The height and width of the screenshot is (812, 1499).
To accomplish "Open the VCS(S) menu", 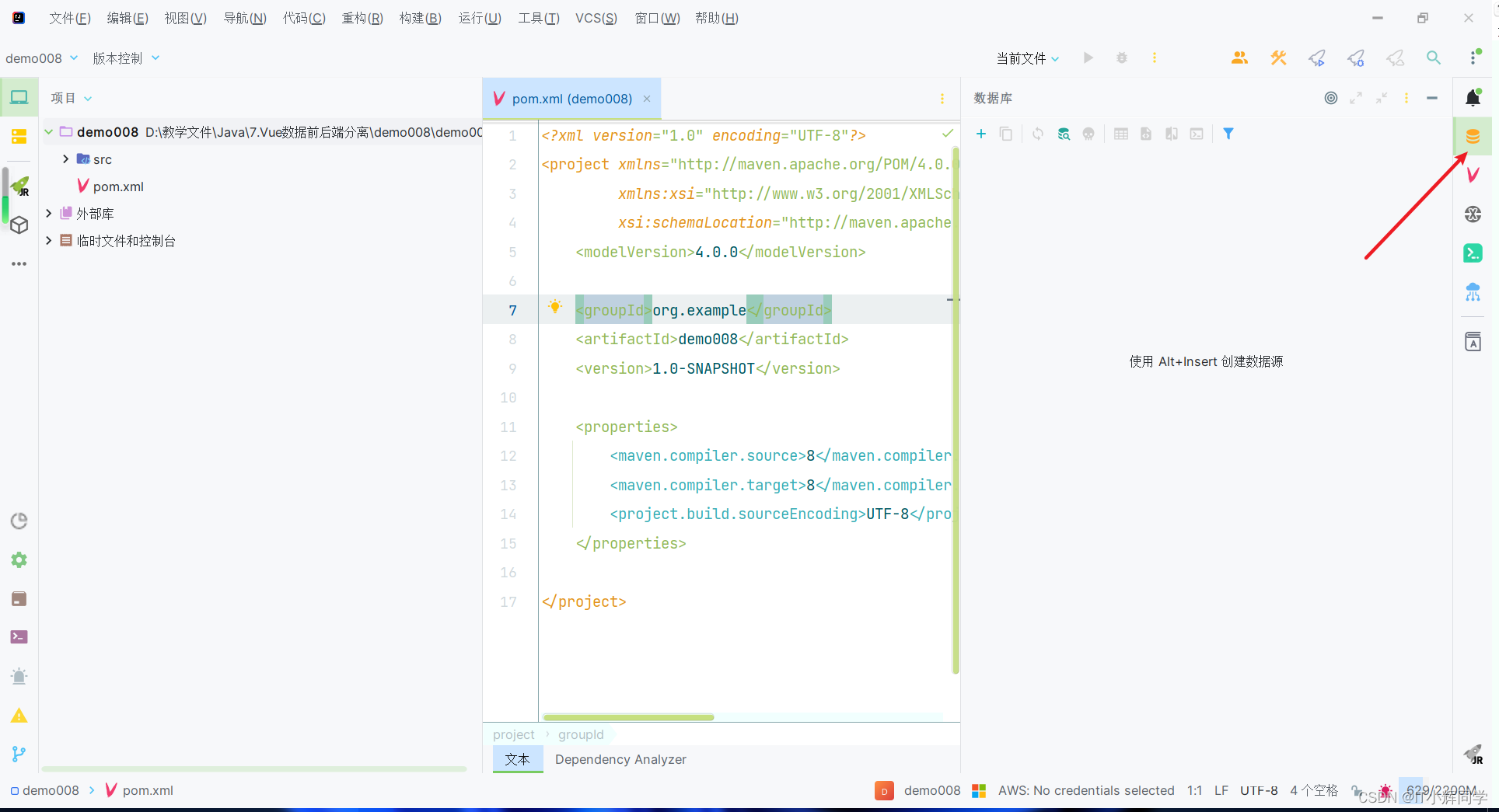I will pyautogui.click(x=596, y=18).
